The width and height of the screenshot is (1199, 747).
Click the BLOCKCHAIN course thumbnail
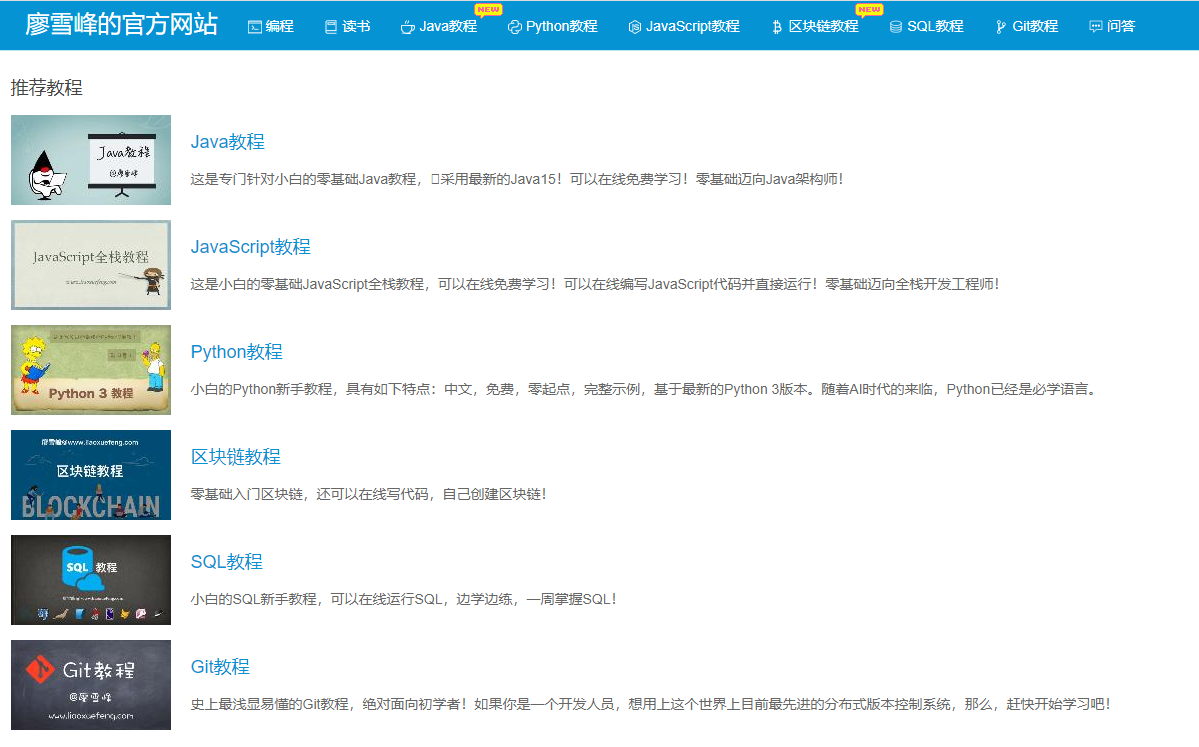coord(90,475)
